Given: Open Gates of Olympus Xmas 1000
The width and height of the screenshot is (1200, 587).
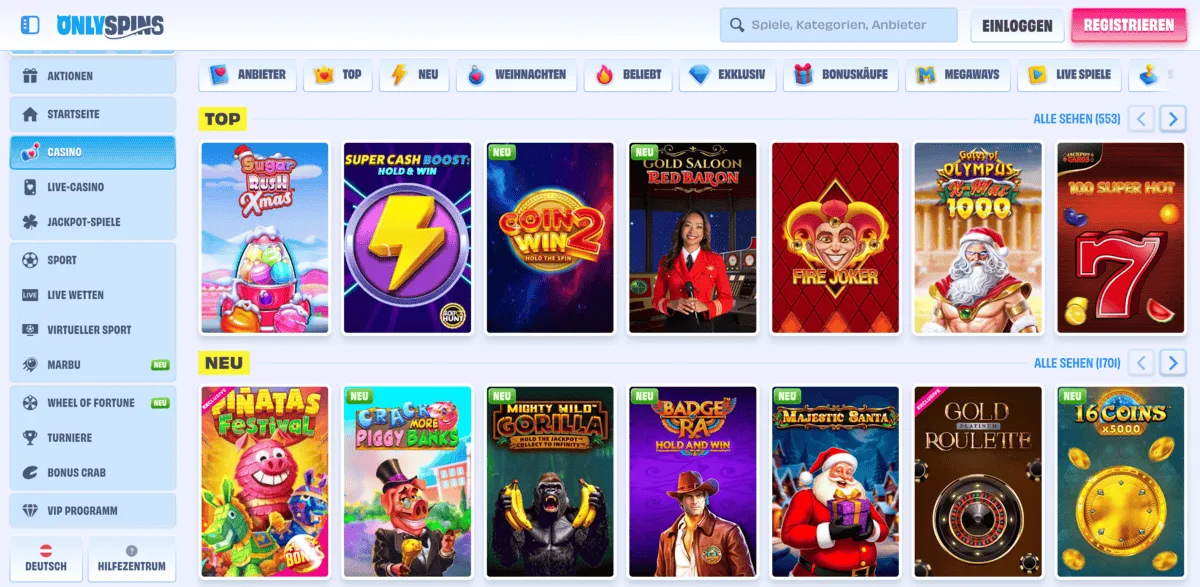Looking at the screenshot, I should pyautogui.click(x=978, y=238).
